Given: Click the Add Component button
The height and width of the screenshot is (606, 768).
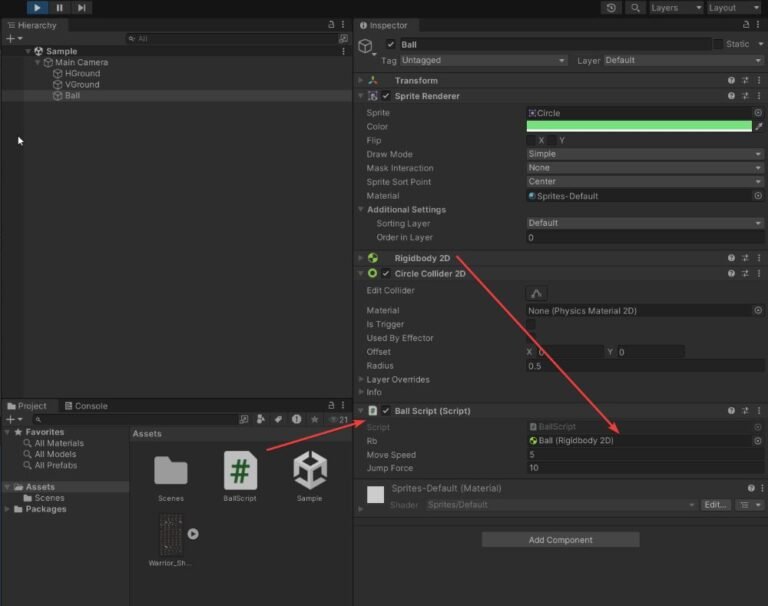Looking at the screenshot, I should click(560, 540).
